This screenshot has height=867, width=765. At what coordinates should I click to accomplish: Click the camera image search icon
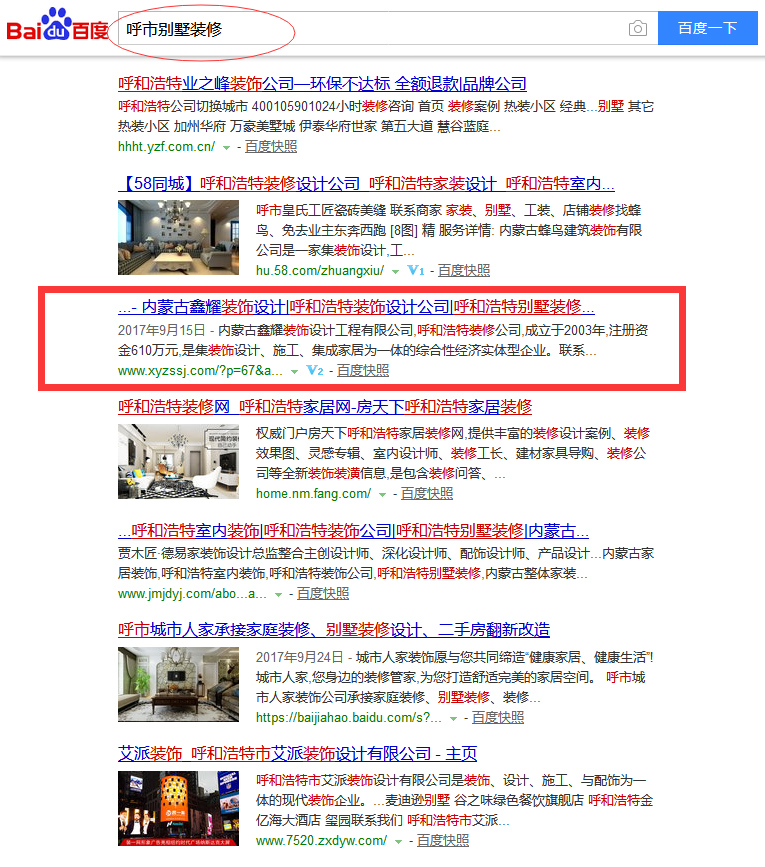coord(637,29)
